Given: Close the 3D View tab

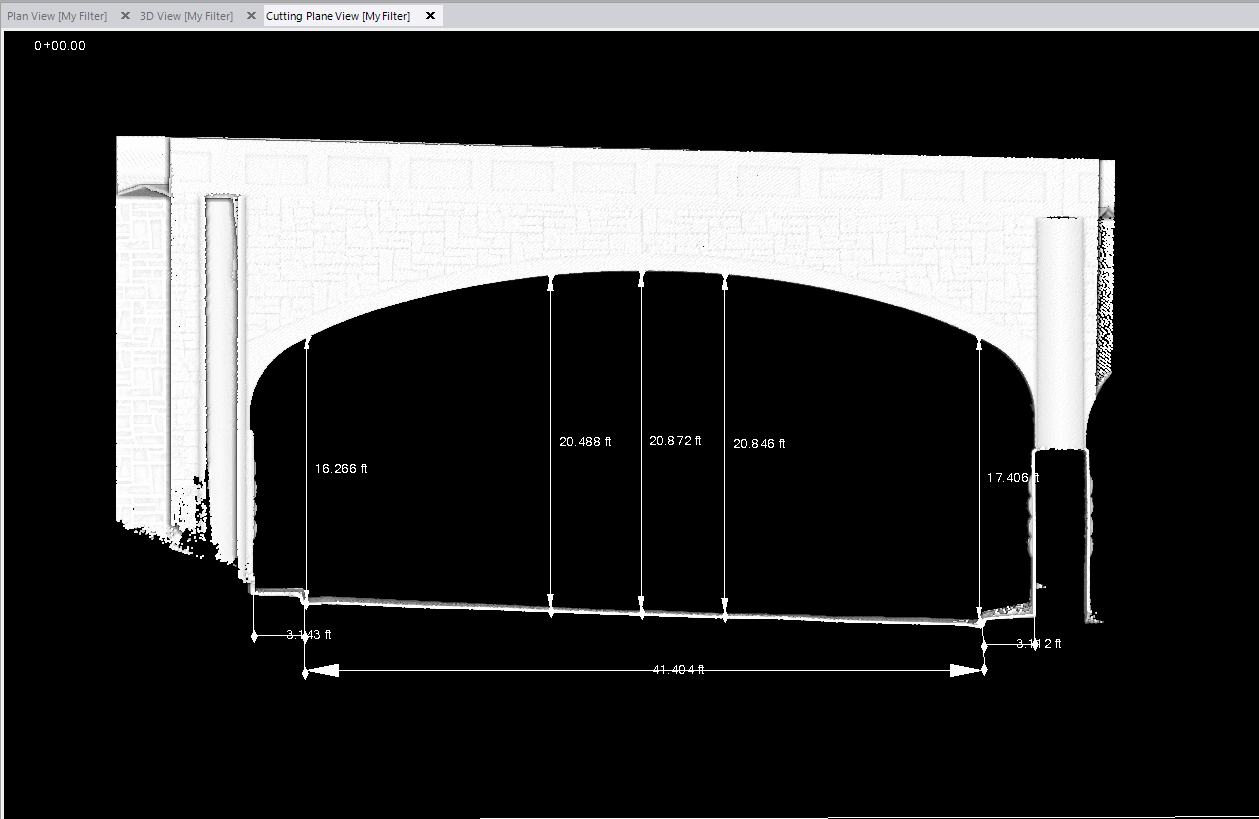Looking at the screenshot, I should coord(250,16).
